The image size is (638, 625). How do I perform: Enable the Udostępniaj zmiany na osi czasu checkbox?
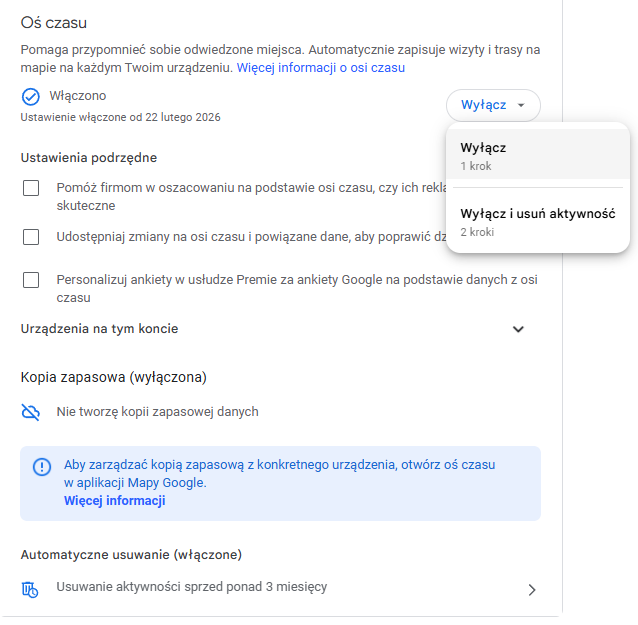(x=31, y=237)
